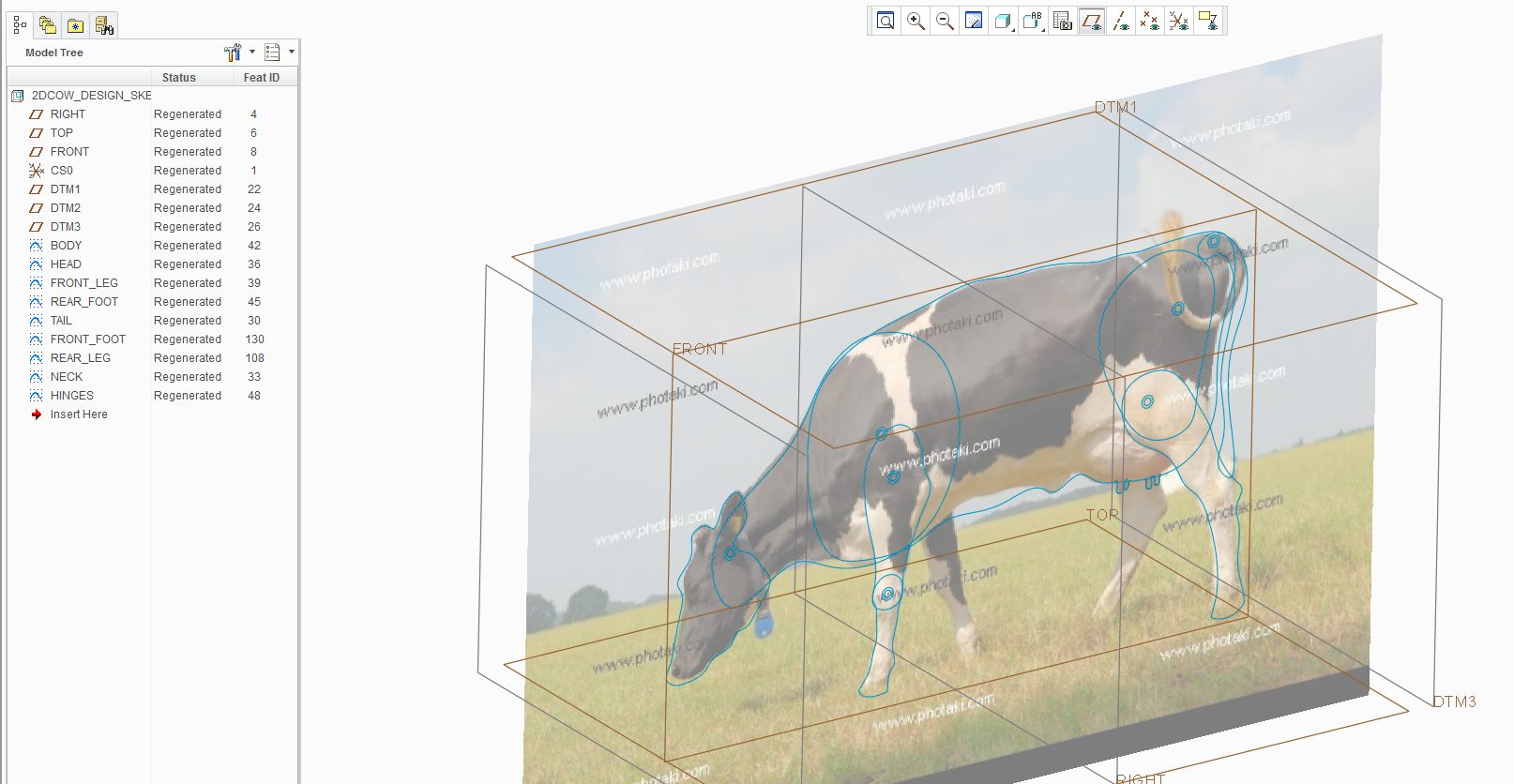Click the Status column header
Image resolution: width=1514 pixels, height=784 pixels.
point(179,78)
